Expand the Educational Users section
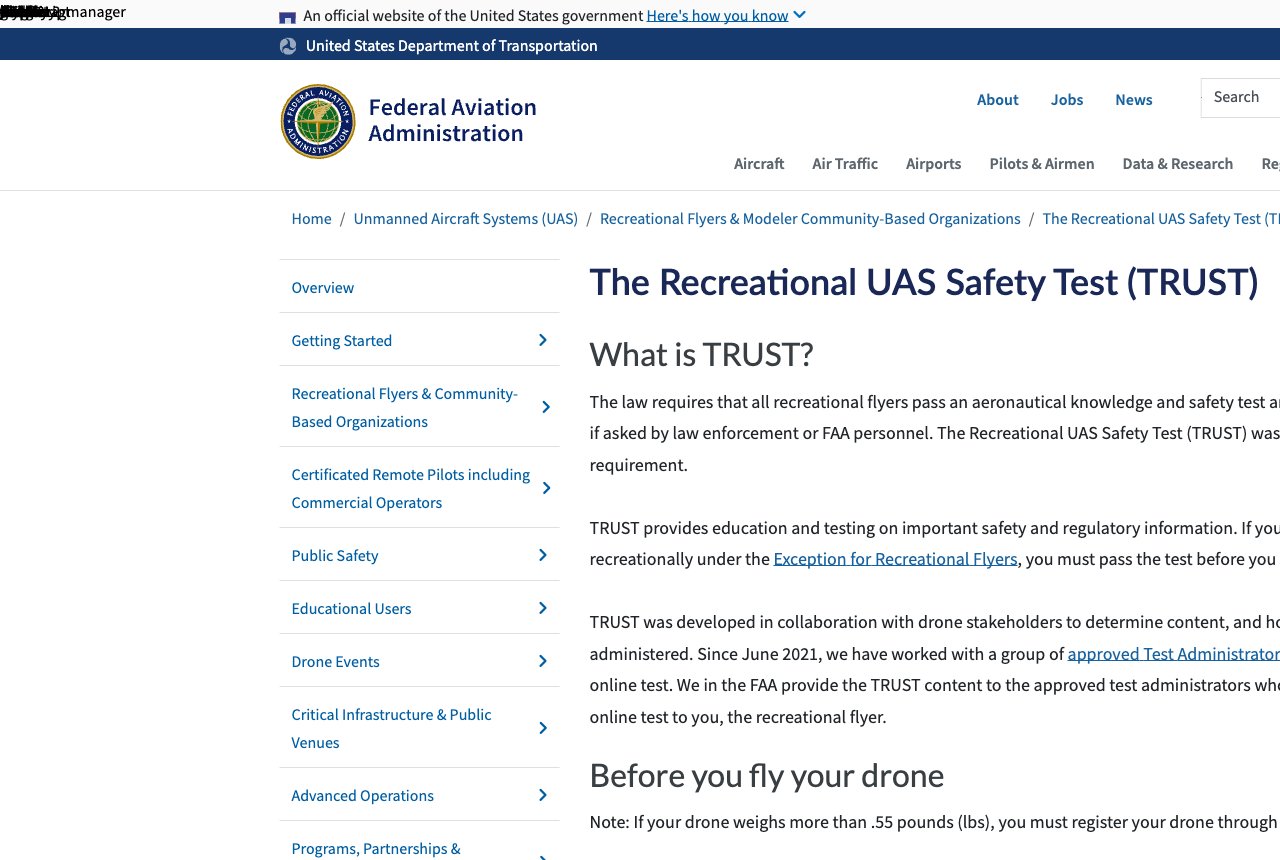 (542, 607)
